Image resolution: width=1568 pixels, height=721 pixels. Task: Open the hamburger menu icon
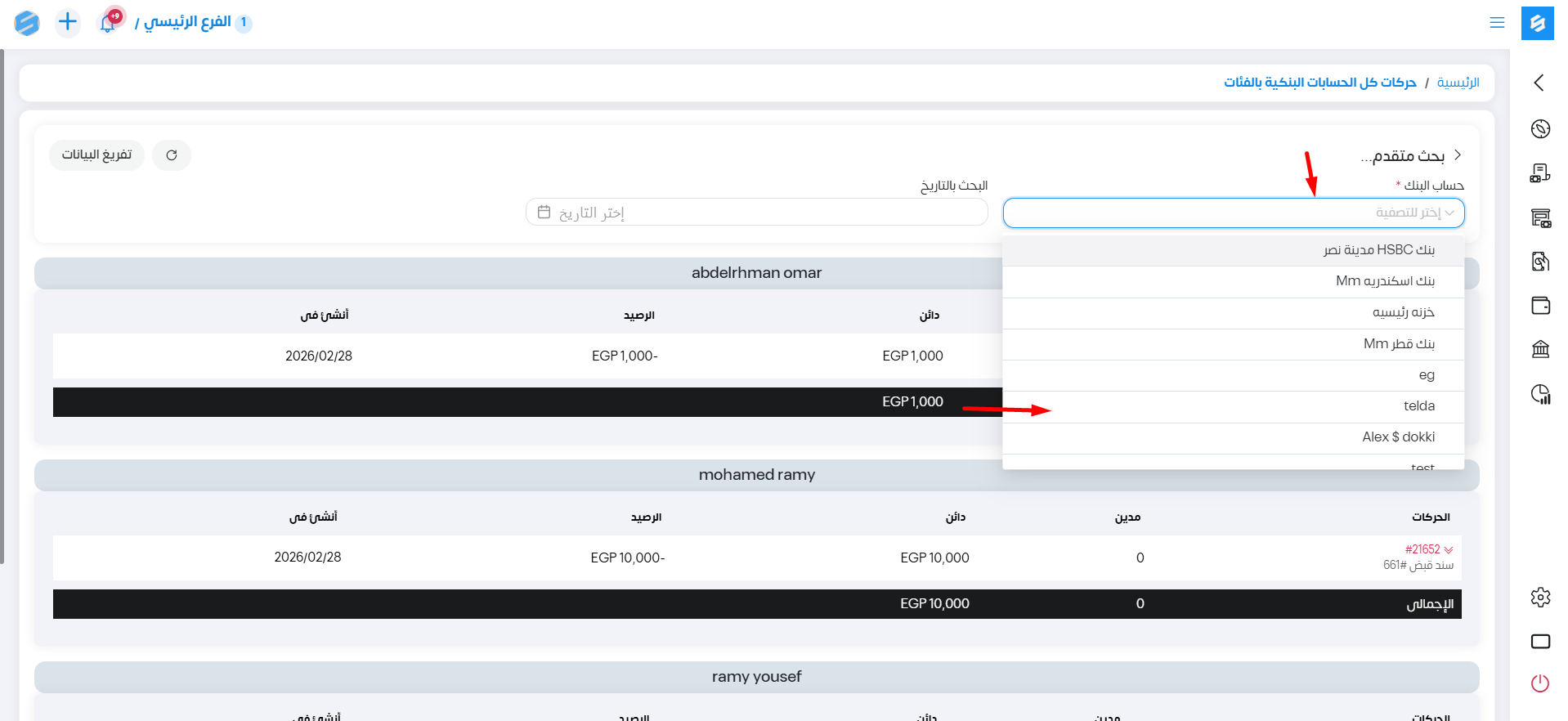(1497, 23)
